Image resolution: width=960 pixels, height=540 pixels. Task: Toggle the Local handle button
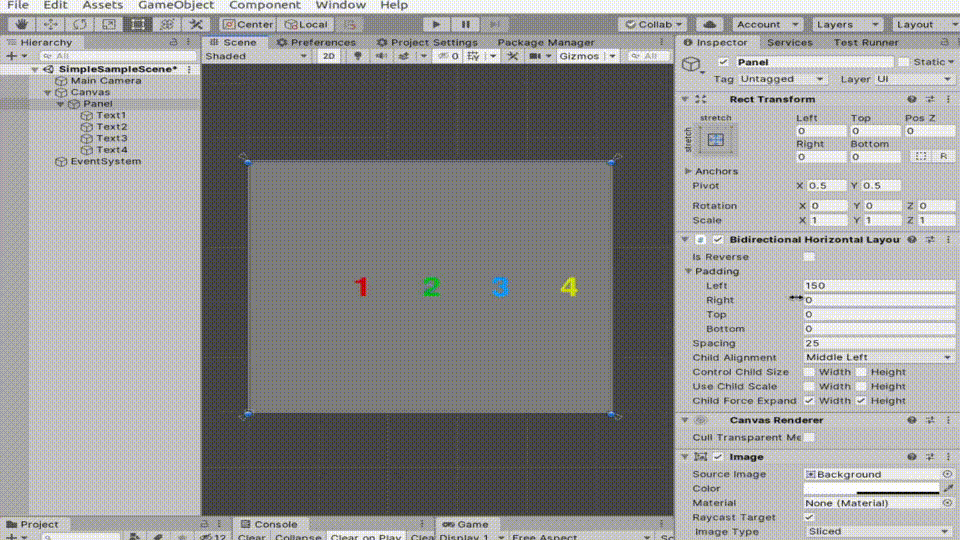(306, 24)
